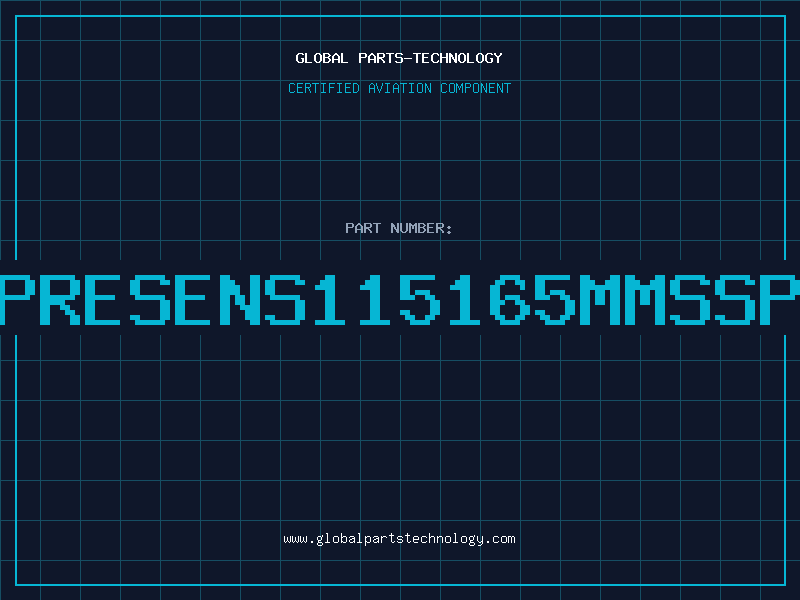
Task: Click the large PRESENS115165MMSSP part number
Action: 400,299
